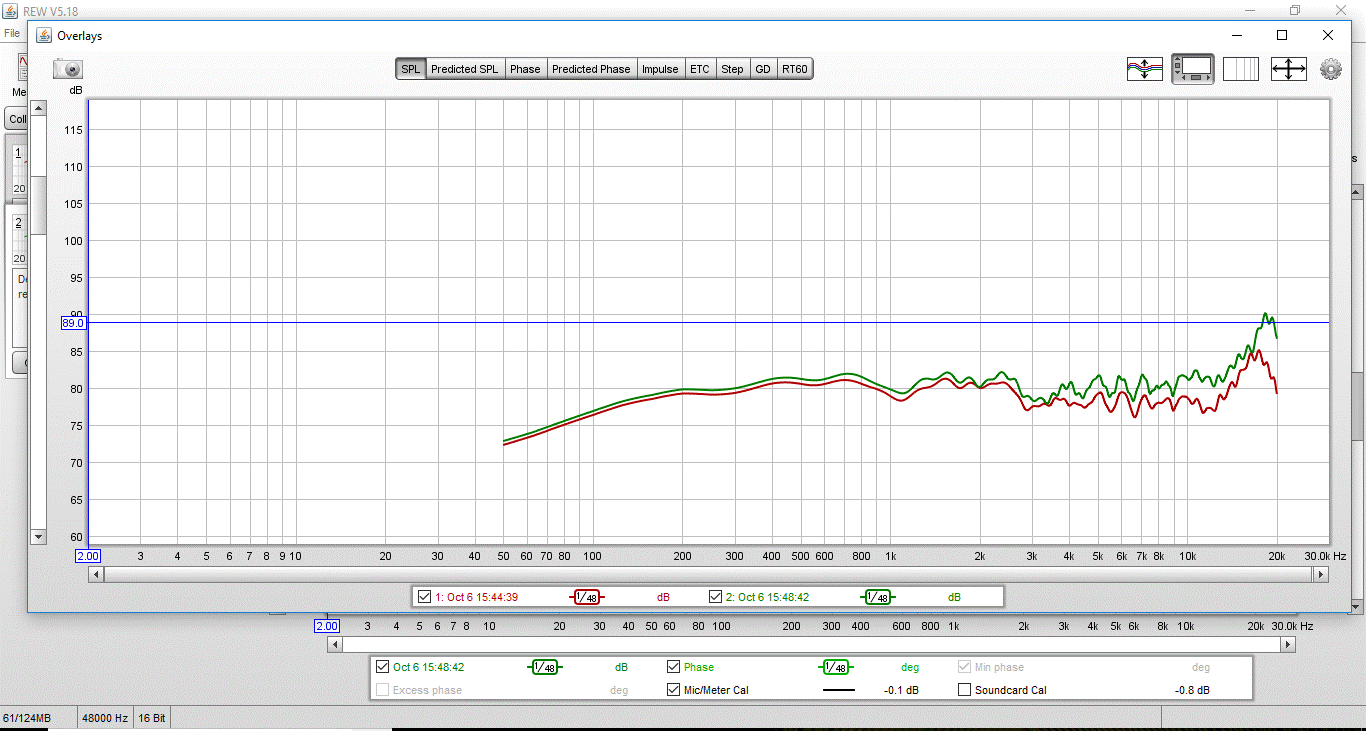Click the overlay frequency scrollbar track
The width and height of the screenshot is (1366, 731).
click(708, 574)
